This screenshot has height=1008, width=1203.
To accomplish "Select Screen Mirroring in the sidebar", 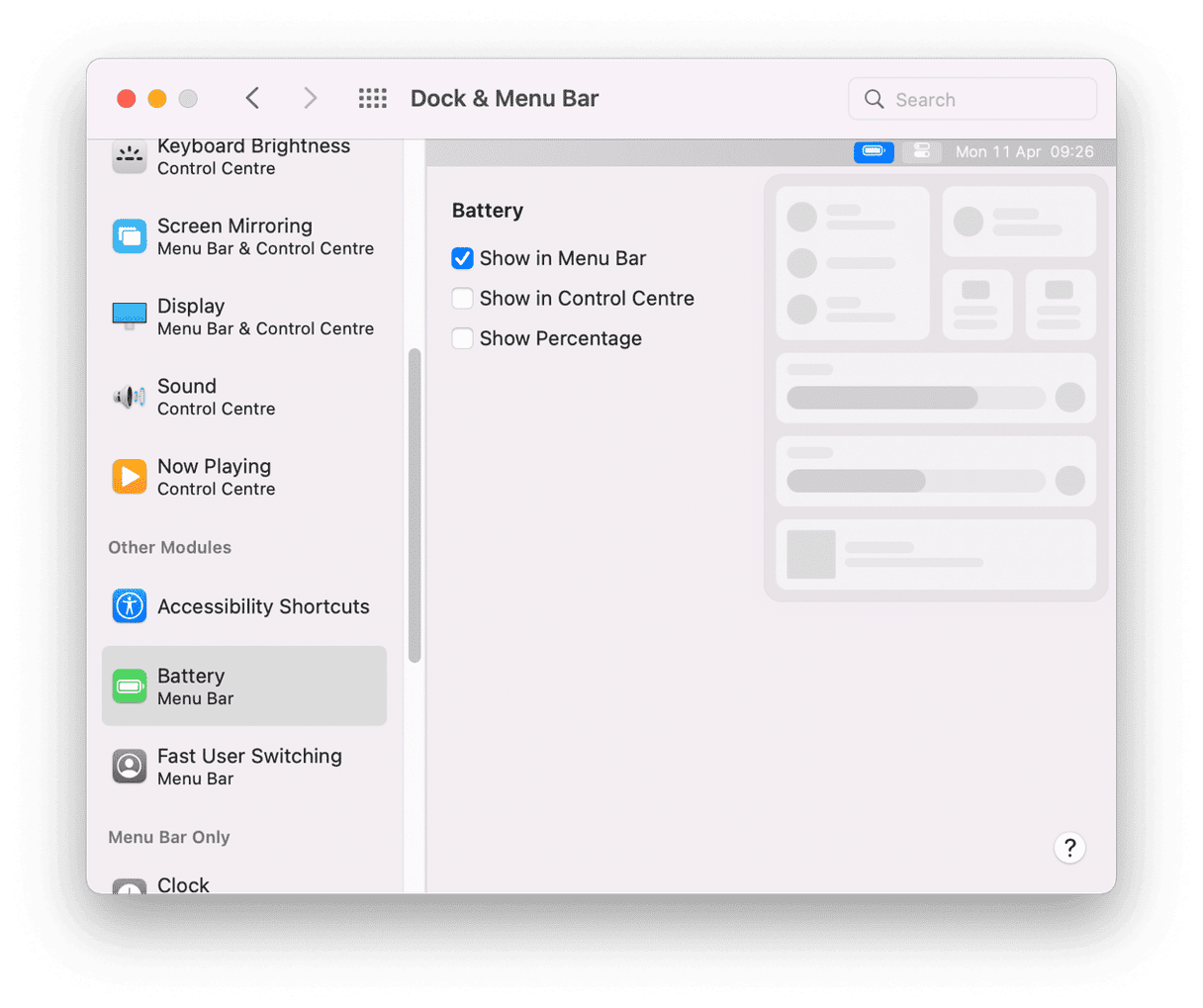I will tap(244, 236).
